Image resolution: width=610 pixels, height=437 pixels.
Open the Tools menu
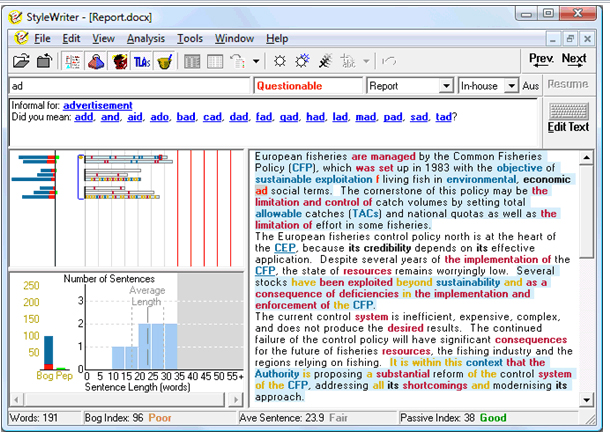click(190, 38)
